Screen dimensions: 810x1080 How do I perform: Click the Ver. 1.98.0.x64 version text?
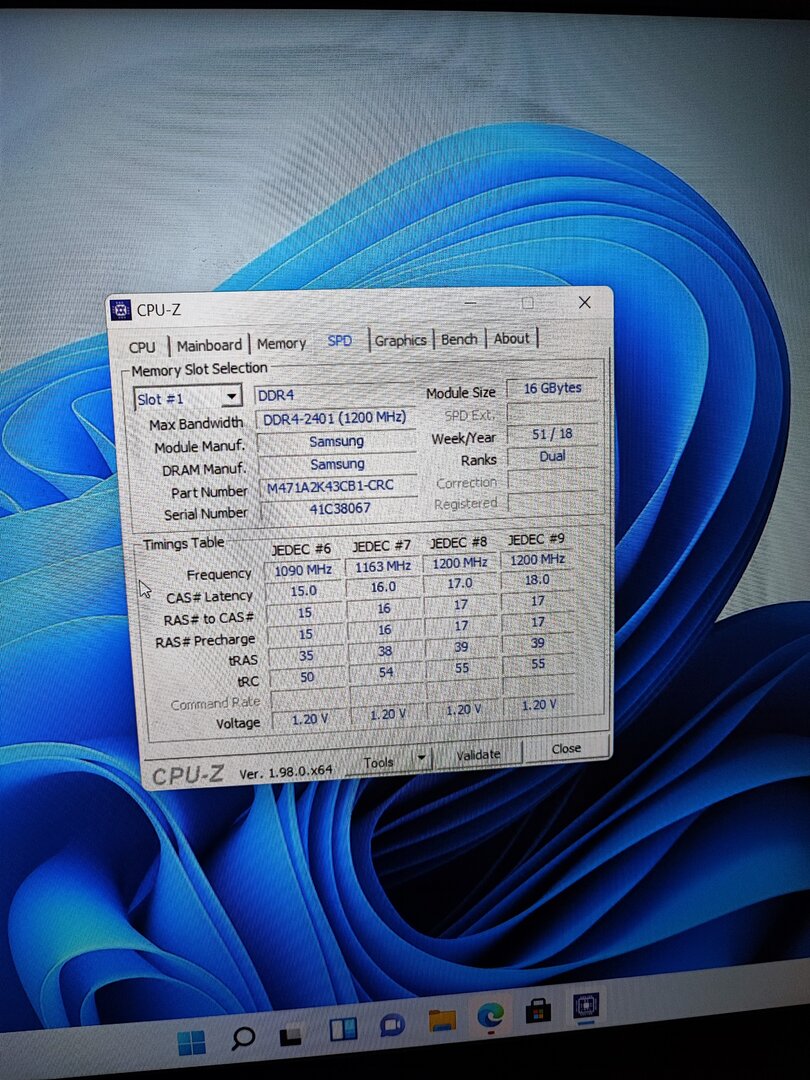(x=286, y=772)
